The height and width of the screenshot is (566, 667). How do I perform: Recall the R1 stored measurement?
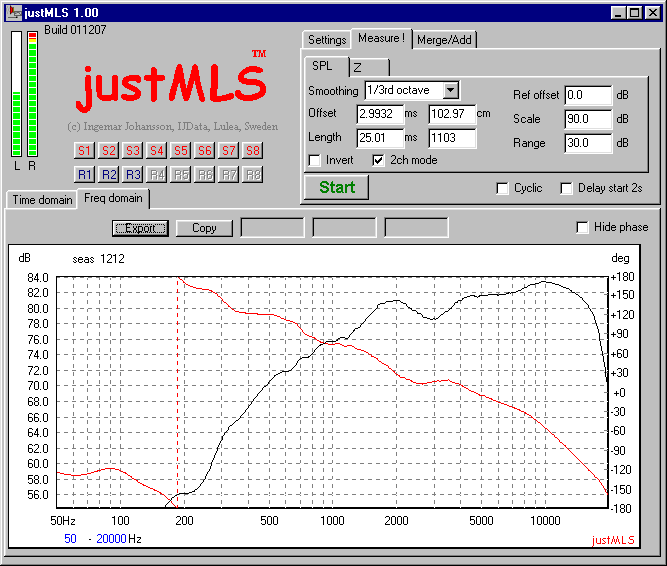click(x=84, y=174)
